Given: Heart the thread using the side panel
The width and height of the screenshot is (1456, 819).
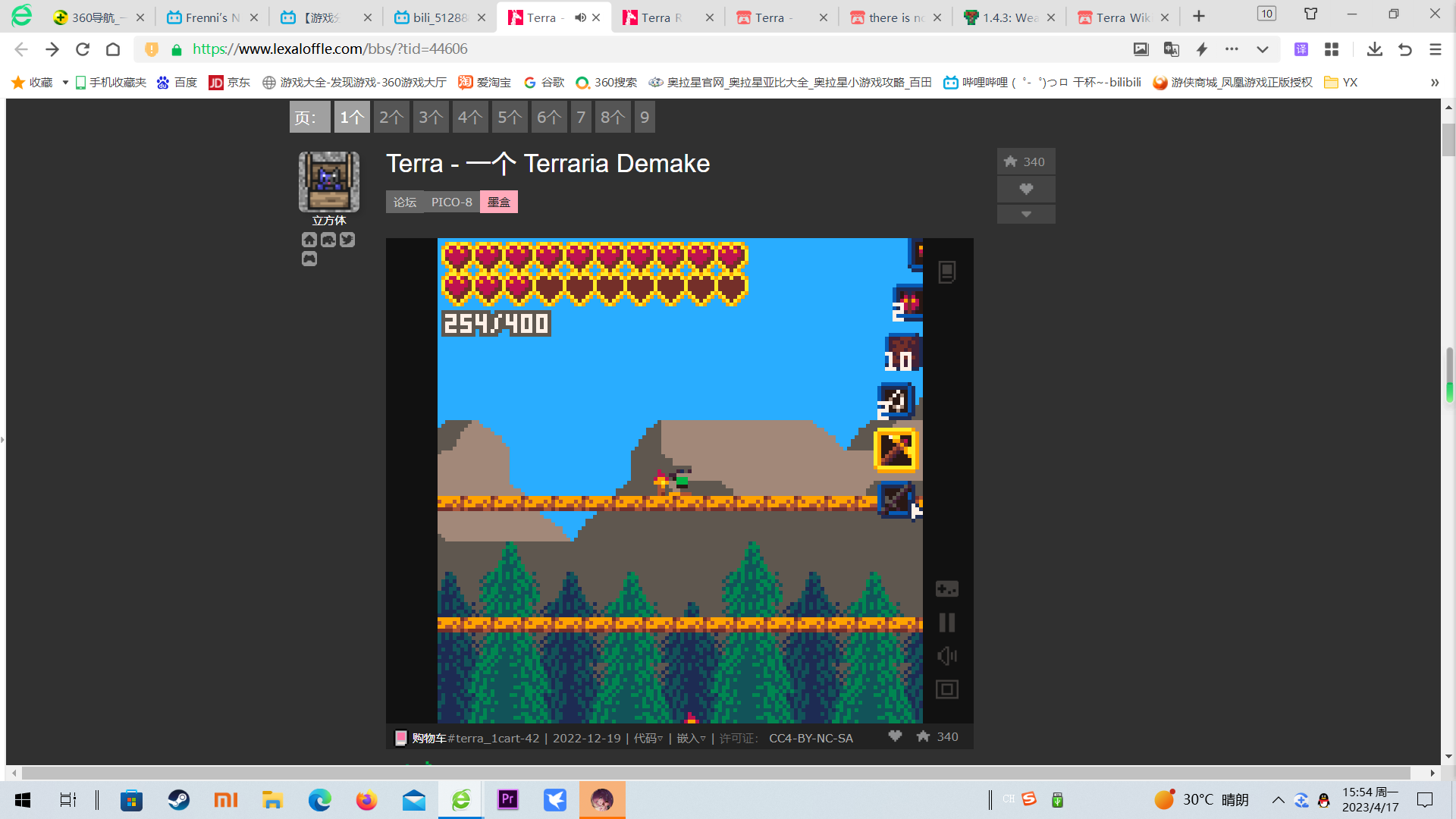Looking at the screenshot, I should (x=1025, y=189).
